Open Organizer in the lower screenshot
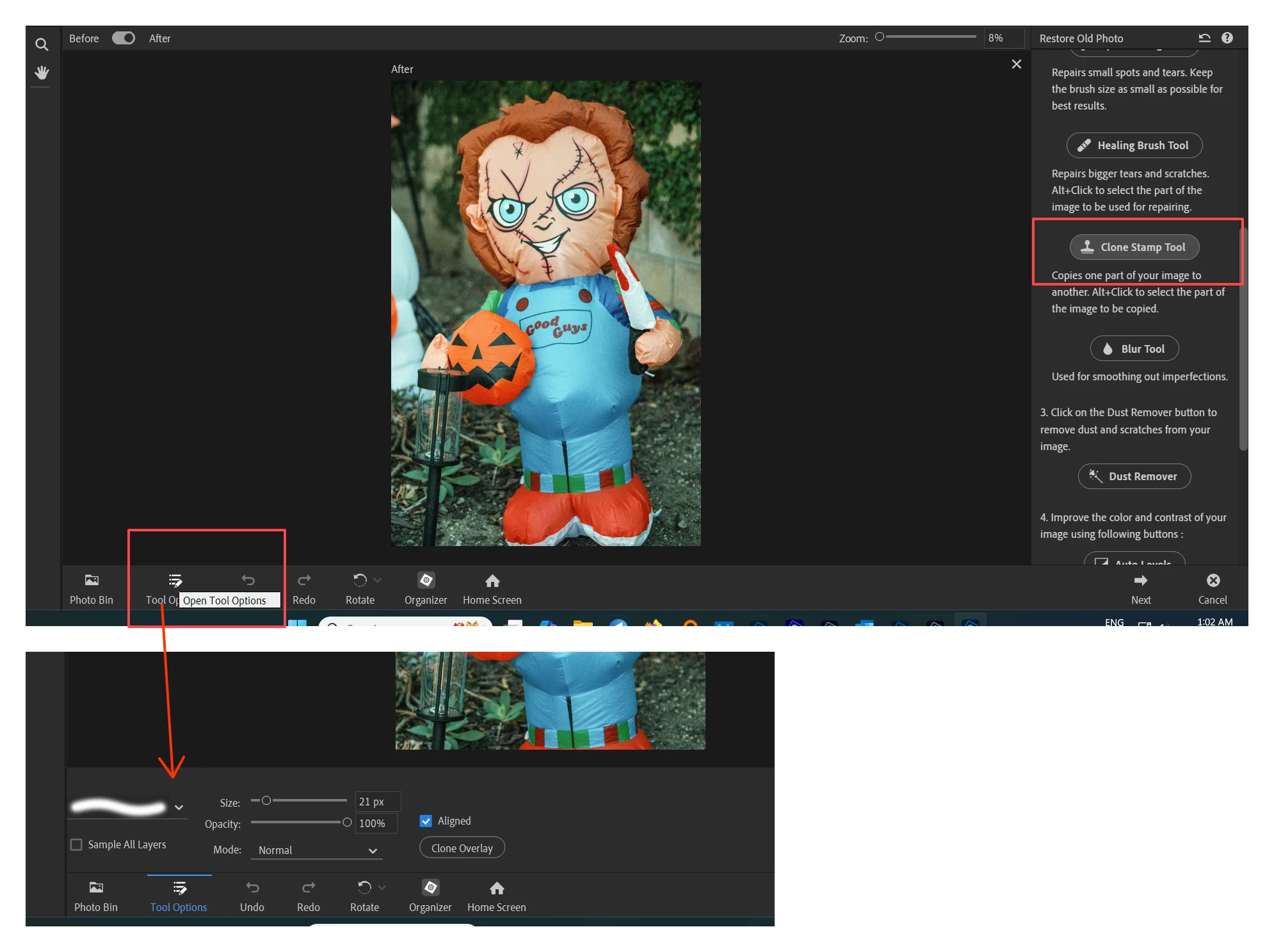The width and height of the screenshot is (1274, 952). pyautogui.click(x=430, y=896)
